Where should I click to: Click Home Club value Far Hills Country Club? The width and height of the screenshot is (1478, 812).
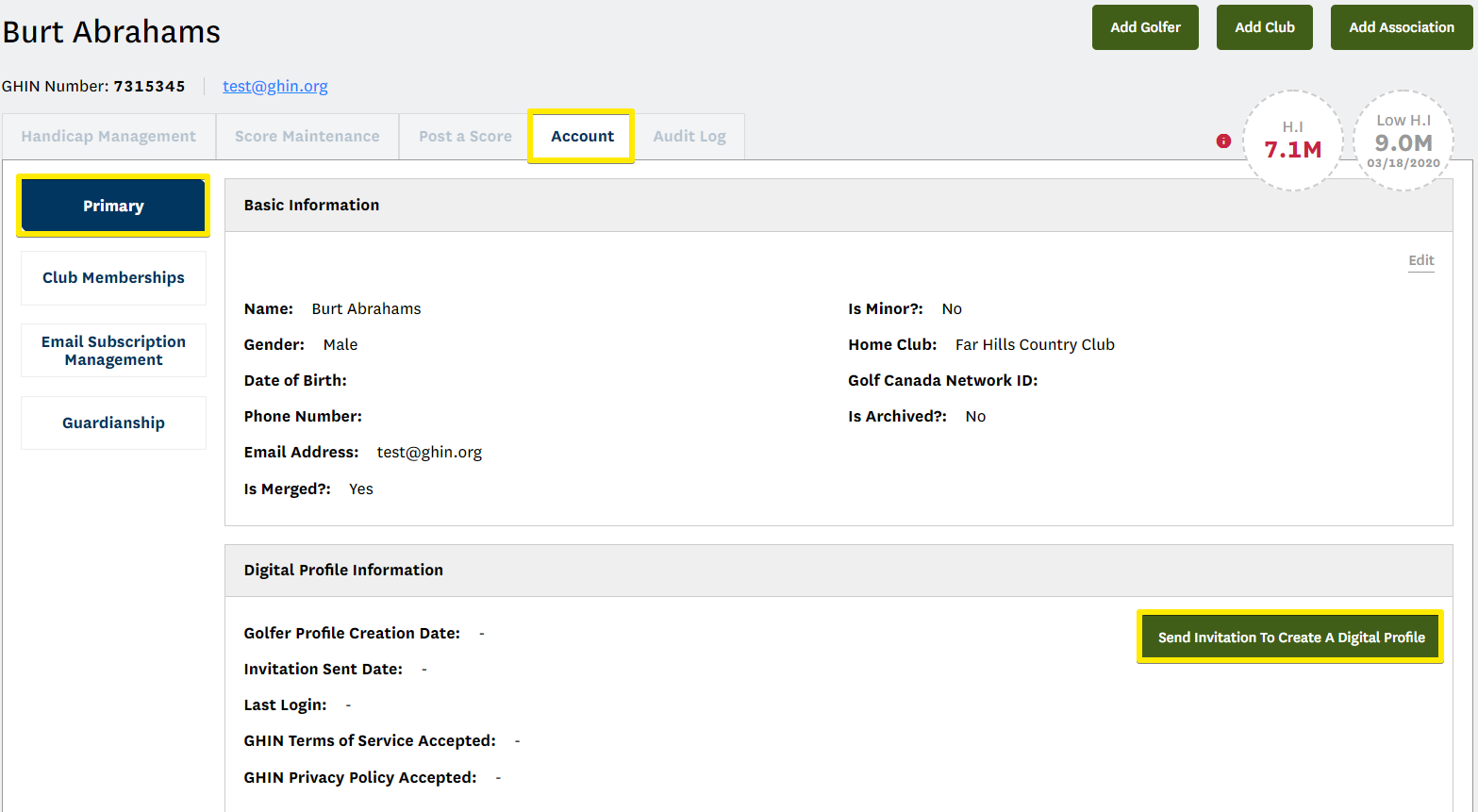pos(1035,345)
